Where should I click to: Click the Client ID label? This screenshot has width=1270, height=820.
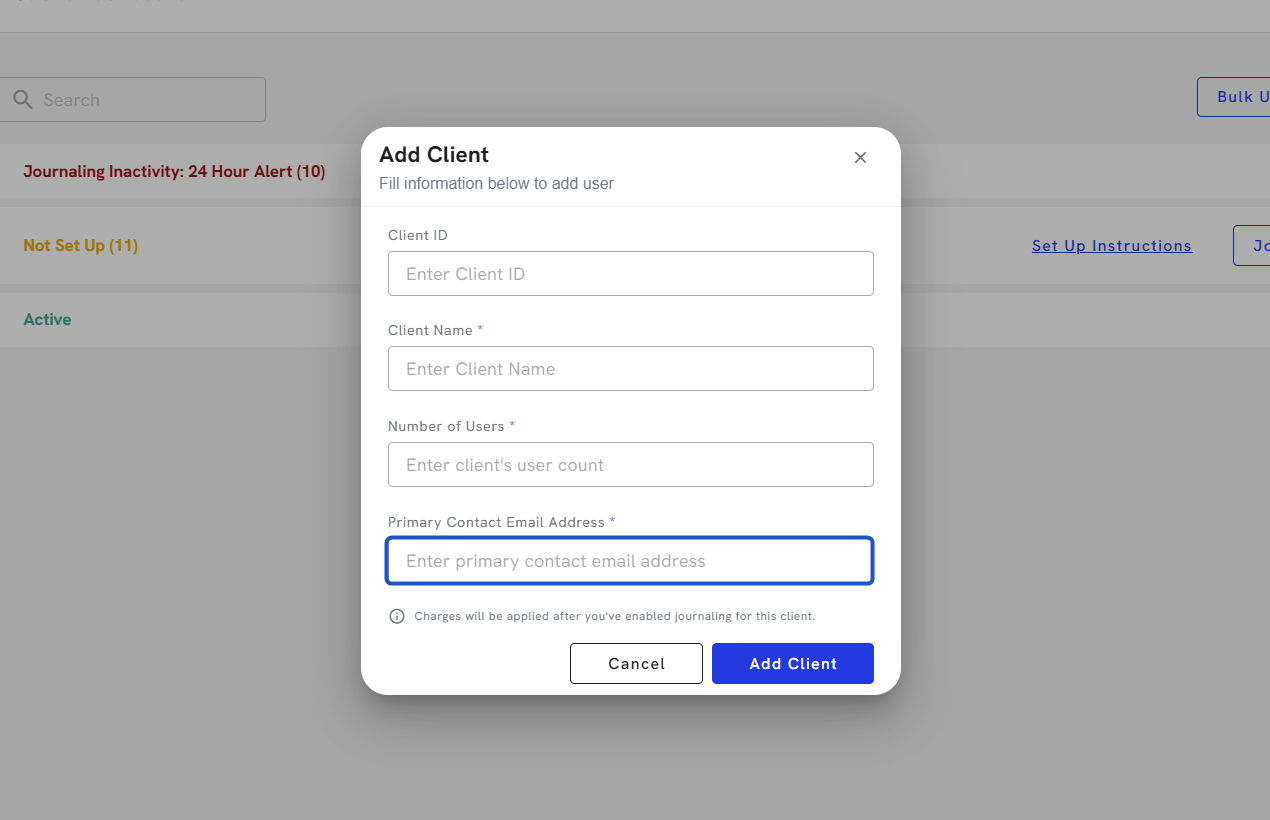pos(418,235)
